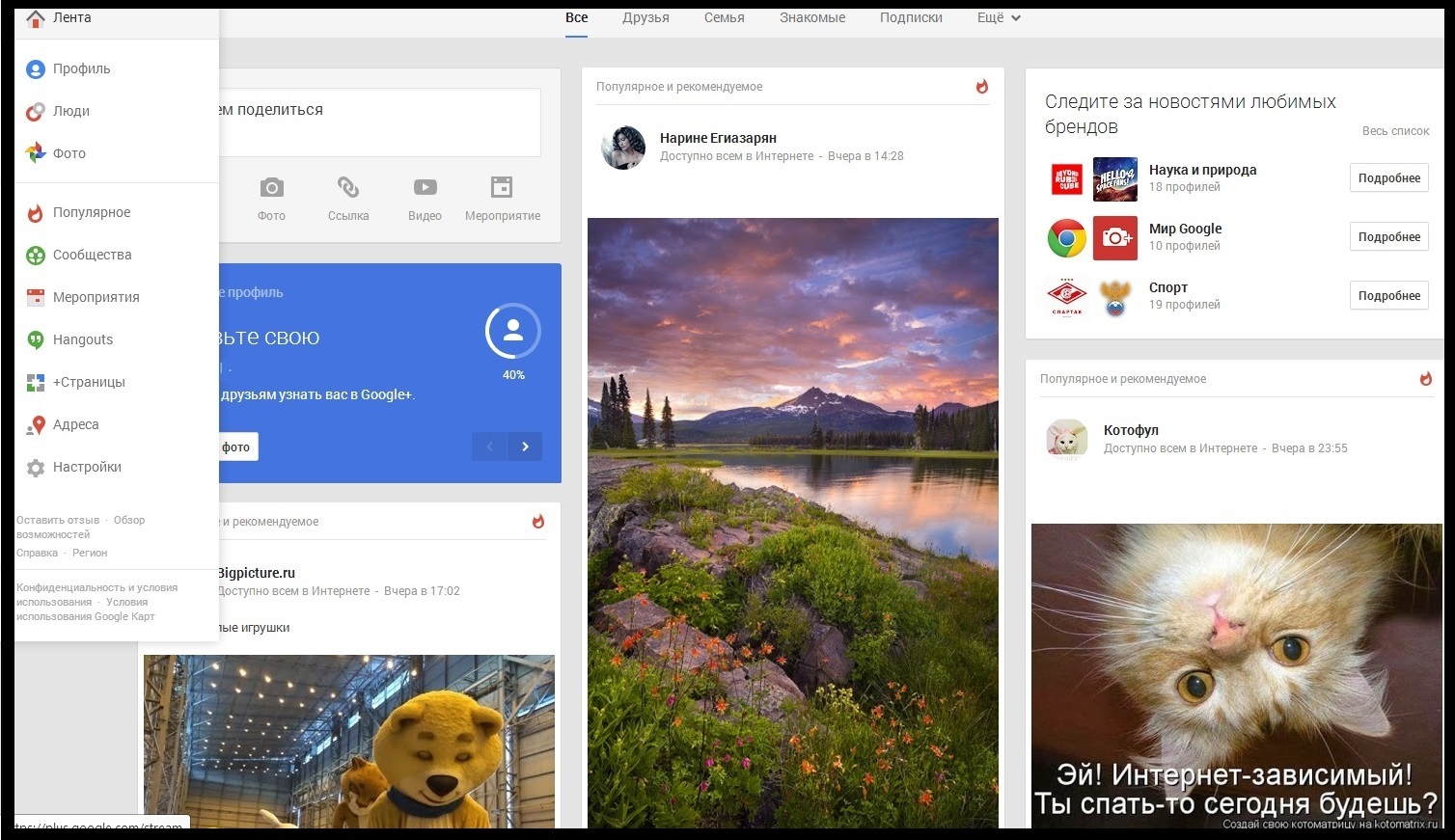Switch to the Знакомые tab
The width and height of the screenshot is (1455, 840).
point(812,17)
